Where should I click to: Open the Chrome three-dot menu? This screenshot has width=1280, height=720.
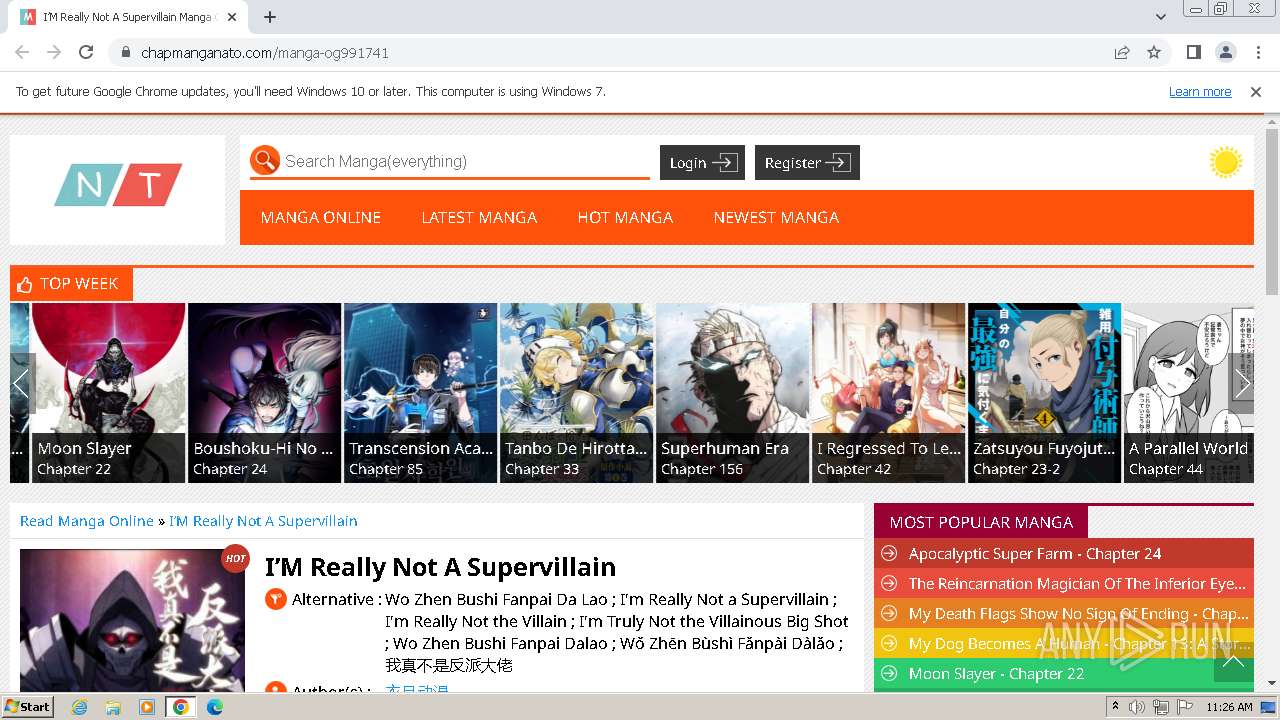1257,52
